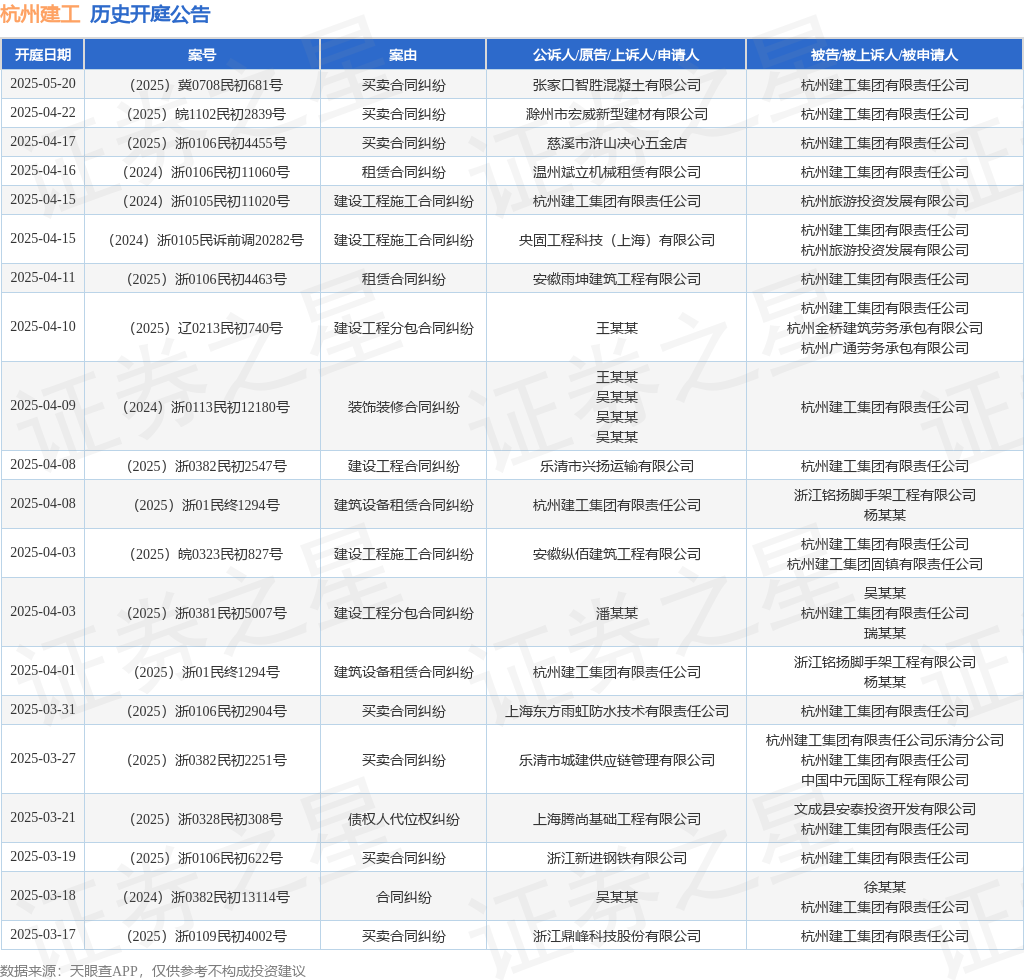Select case number (2025)浙0106民初622号
Screen dimensions: 1024x980
point(202,858)
